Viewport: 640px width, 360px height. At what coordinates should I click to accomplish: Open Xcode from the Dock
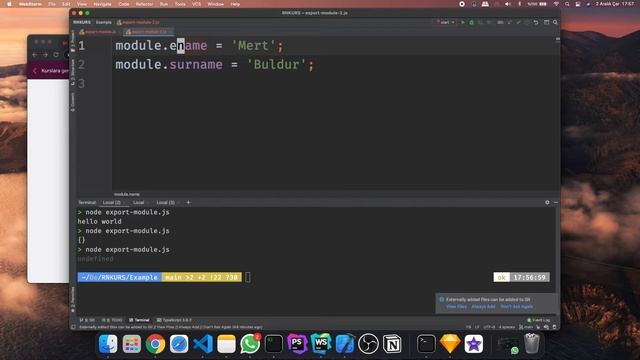click(344, 344)
